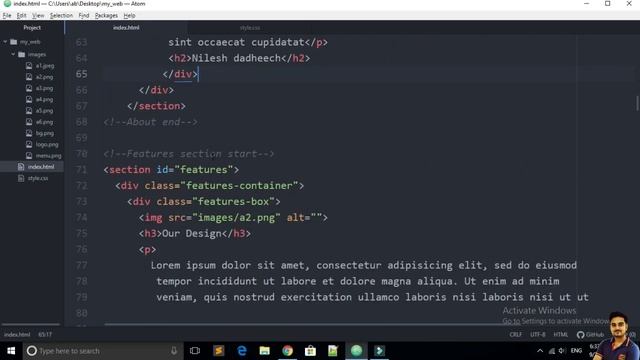Select the index.html editor tab

tap(126, 28)
